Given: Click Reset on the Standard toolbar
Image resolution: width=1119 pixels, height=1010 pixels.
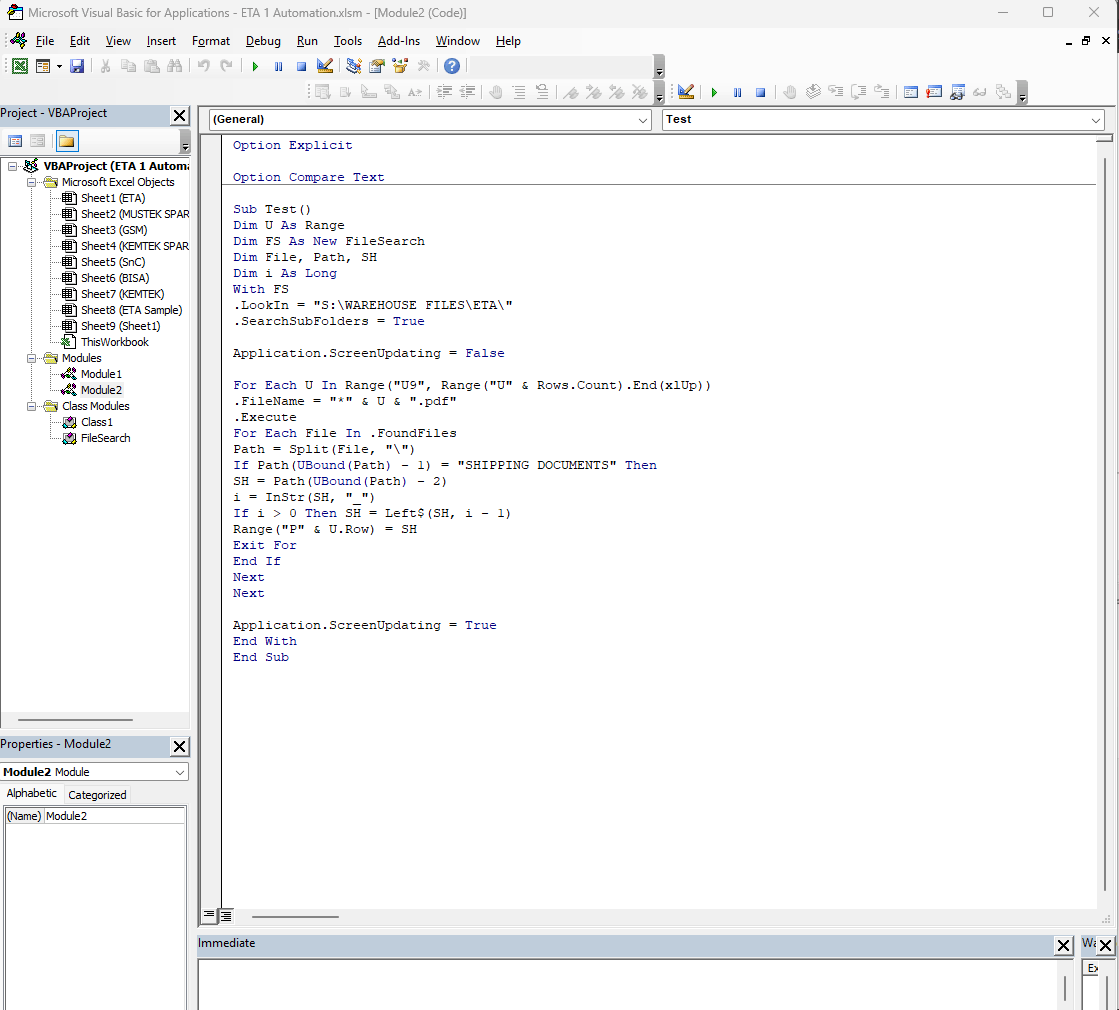Looking at the screenshot, I should [x=301, y=66].
